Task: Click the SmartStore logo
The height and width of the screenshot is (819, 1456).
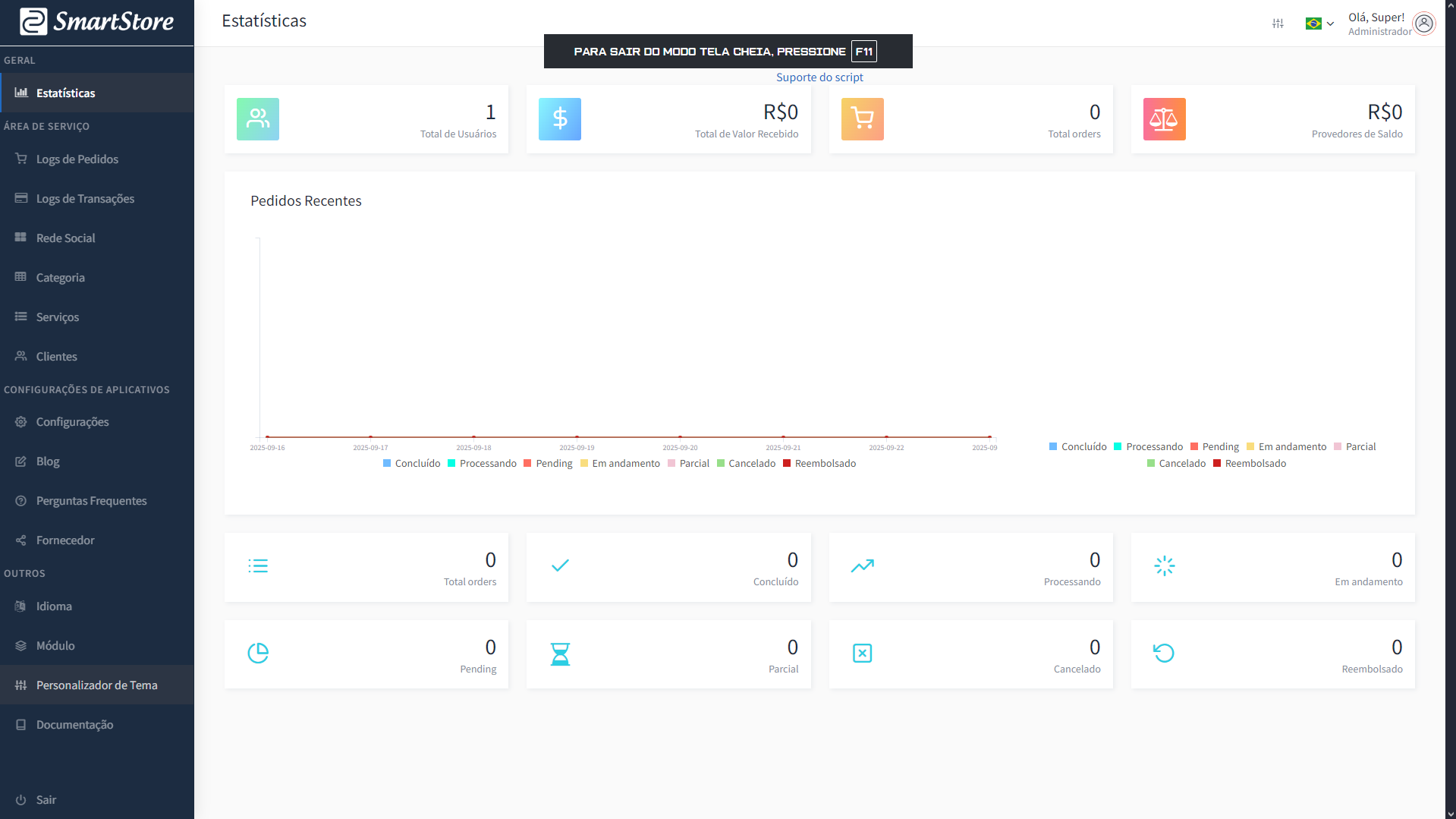Action: [97, 22]
